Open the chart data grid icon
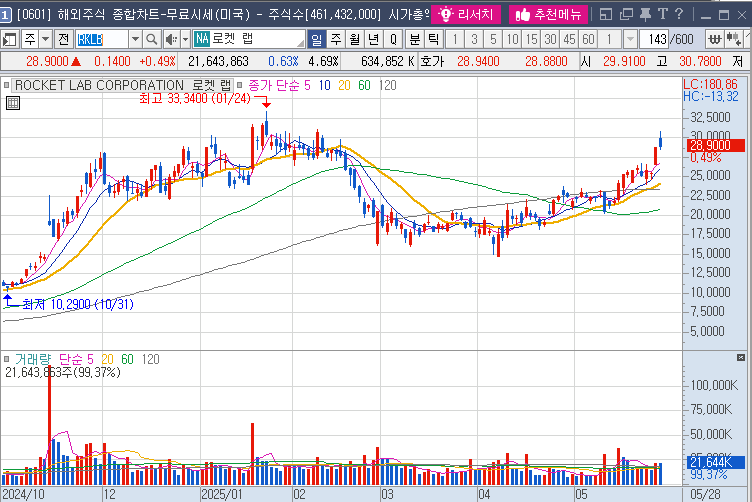Image resolution: width=752 pixels, height=502 pixels. [x=13, y=103]
